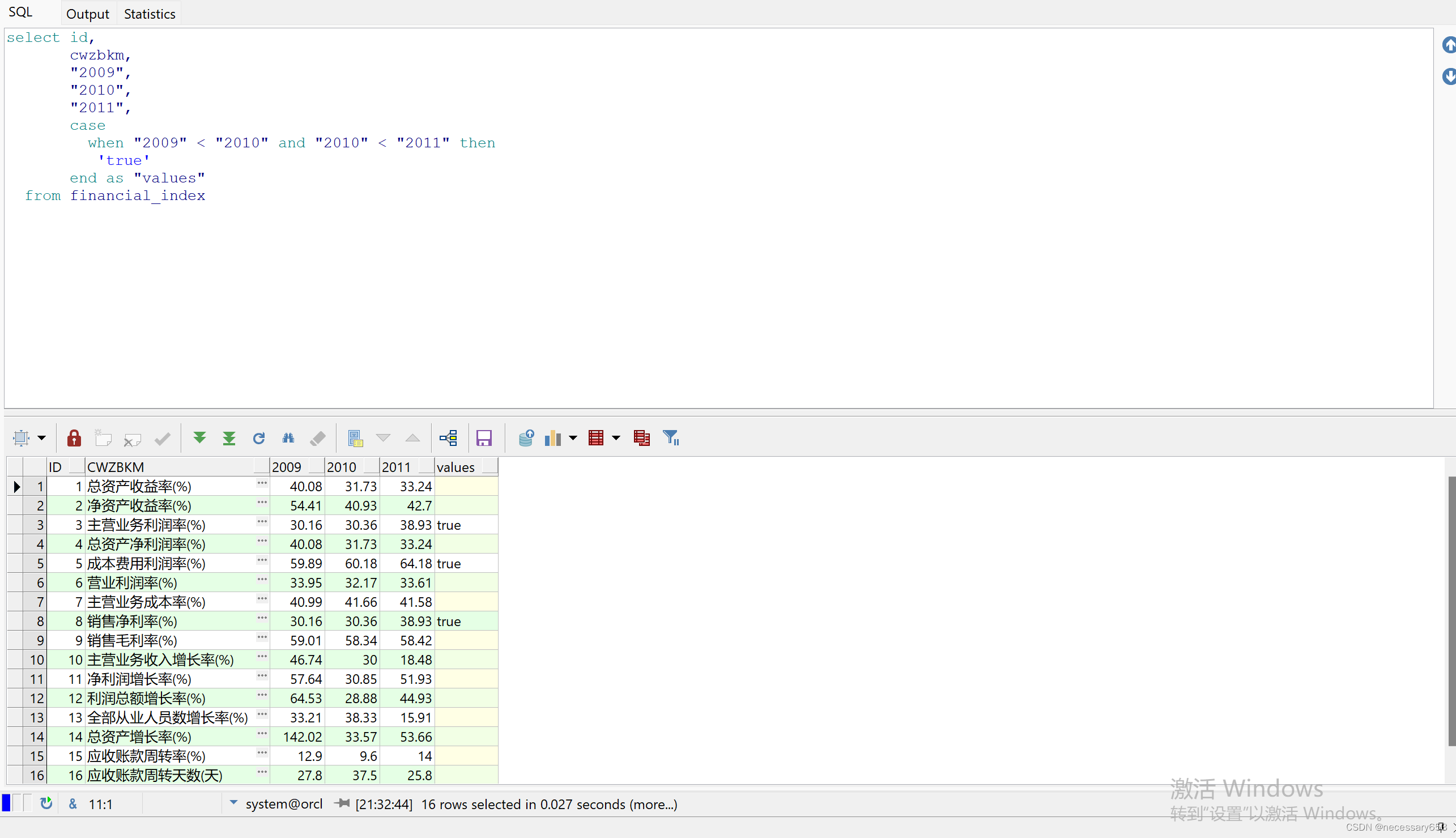Click the post changes checkmark icon
Image resolution: width=1456 pixels, height=838 pixels.
click(162, 439)
